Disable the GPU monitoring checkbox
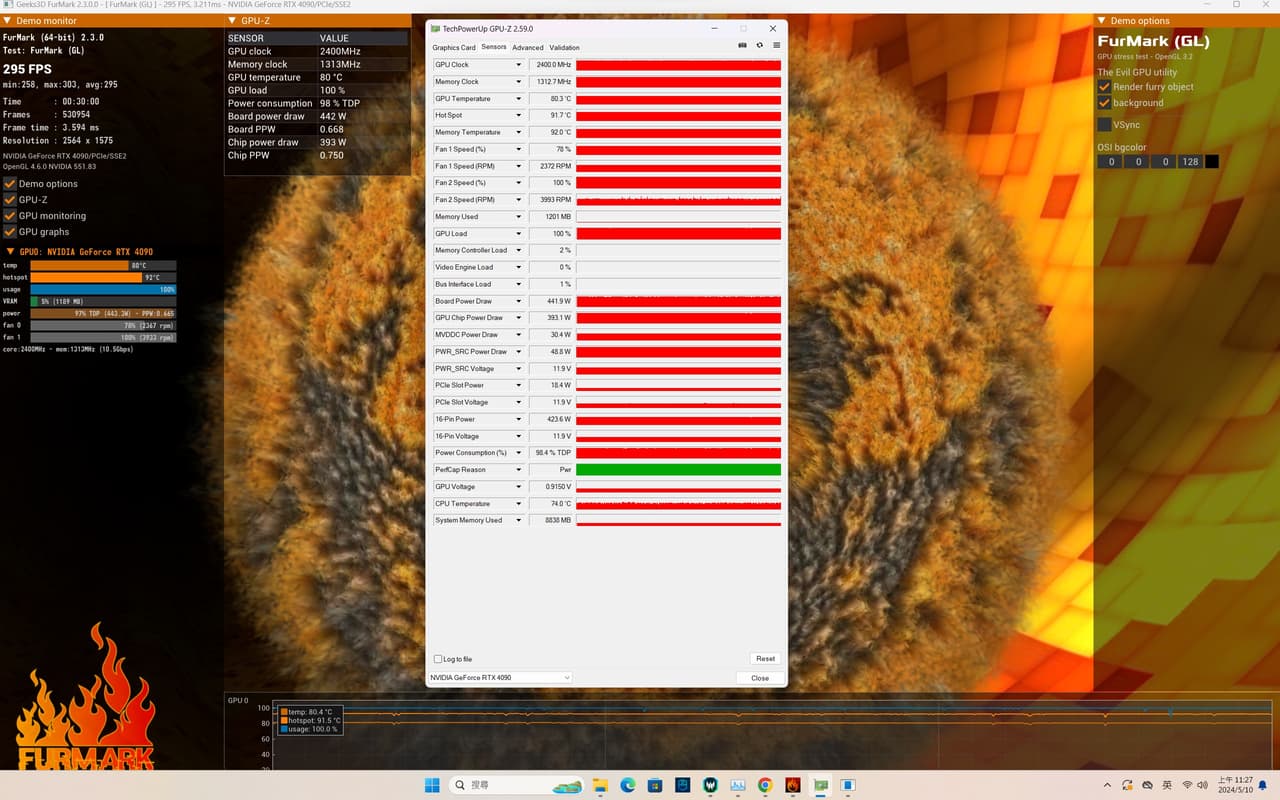1280x800 pixels. 10,216
